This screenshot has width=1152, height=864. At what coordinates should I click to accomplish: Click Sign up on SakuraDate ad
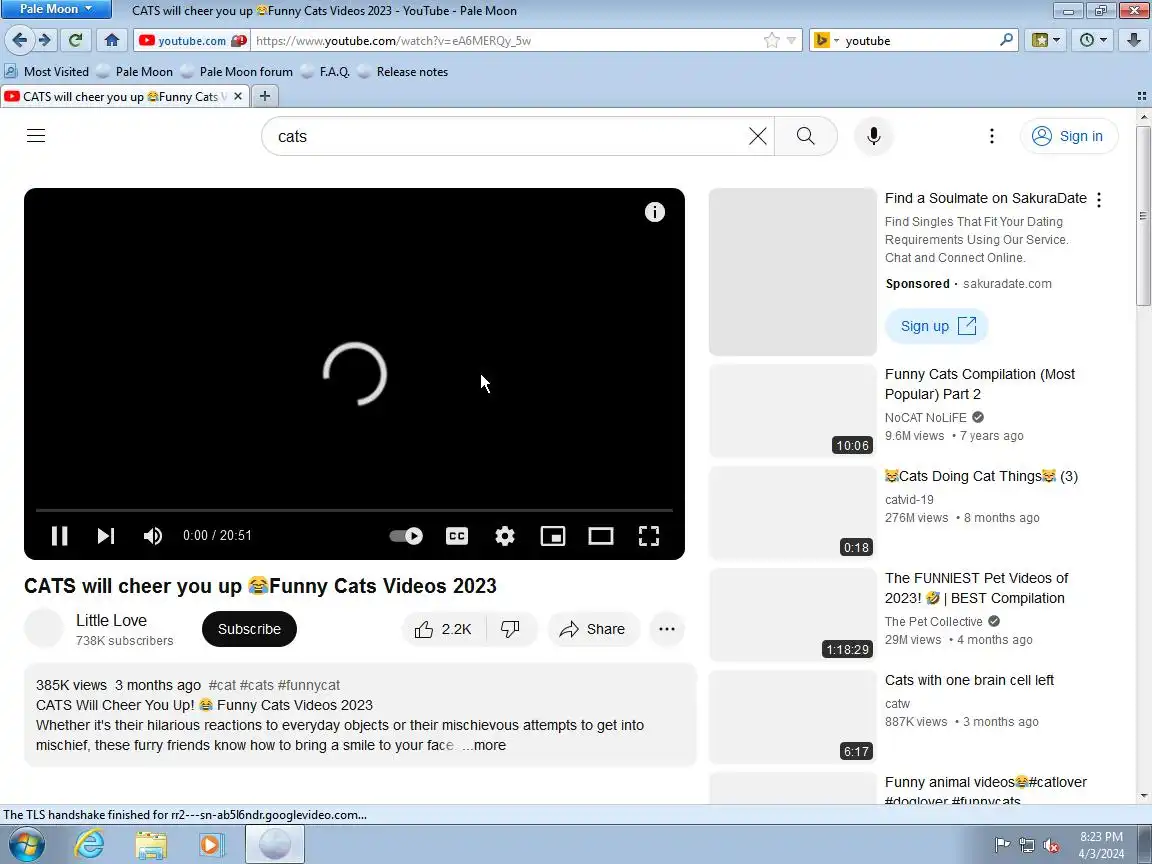(937, 325)
